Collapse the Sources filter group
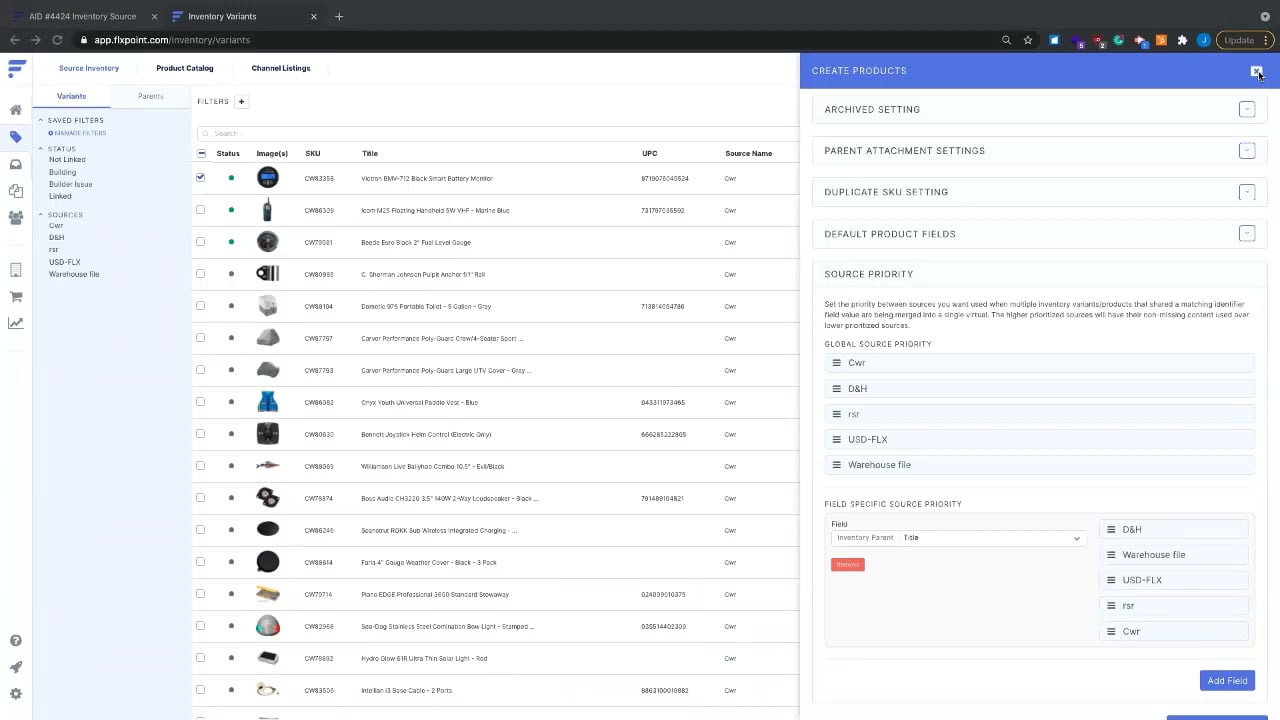 (x=41, y=215)
